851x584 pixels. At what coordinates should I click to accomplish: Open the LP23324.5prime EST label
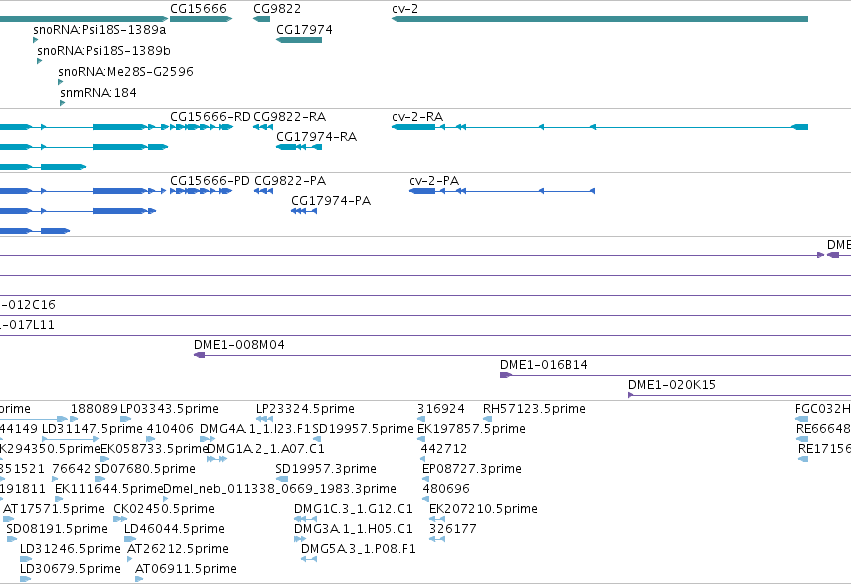[305, 409]
